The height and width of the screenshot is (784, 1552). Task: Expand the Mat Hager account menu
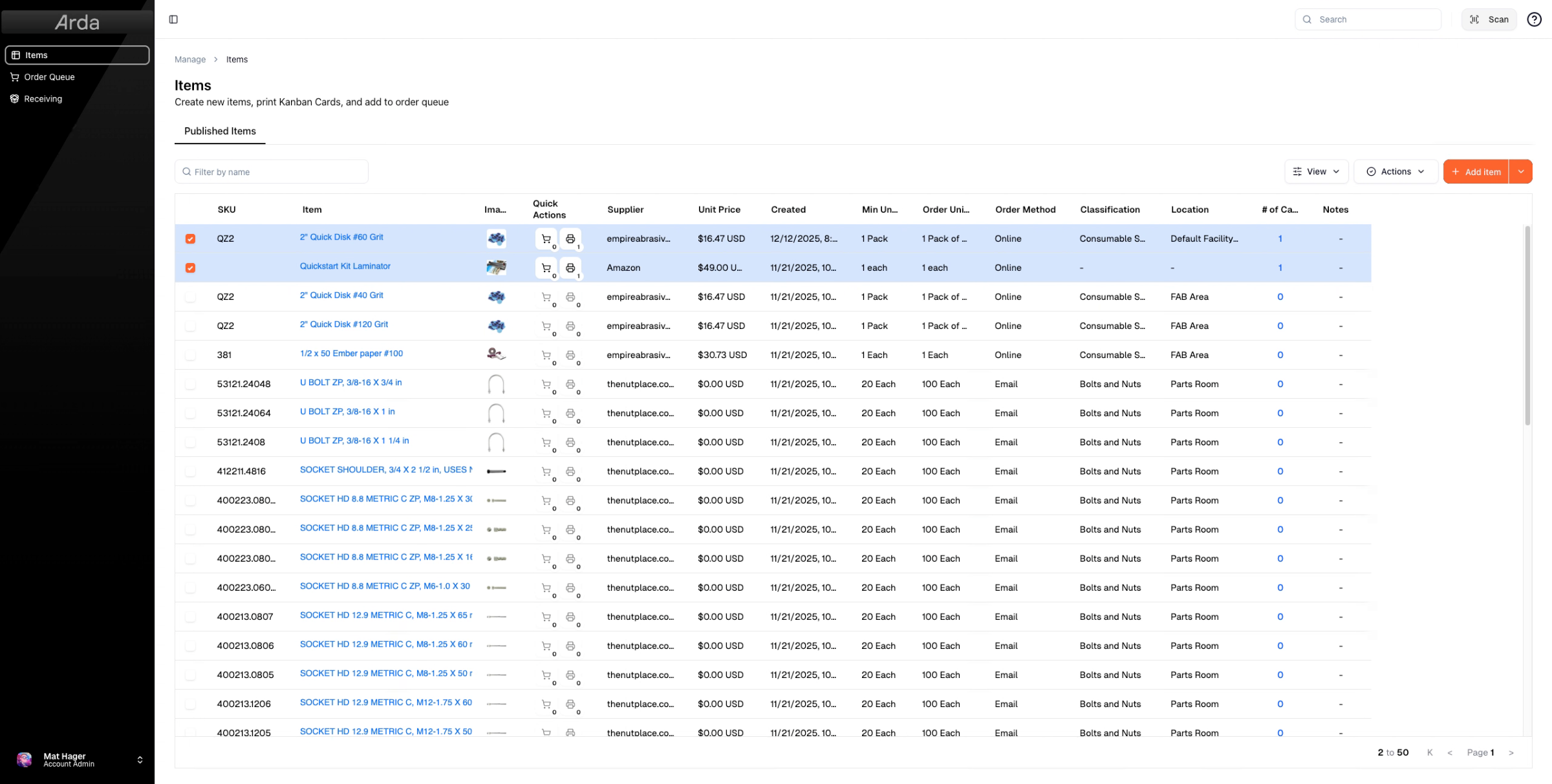tap(77, 759)
